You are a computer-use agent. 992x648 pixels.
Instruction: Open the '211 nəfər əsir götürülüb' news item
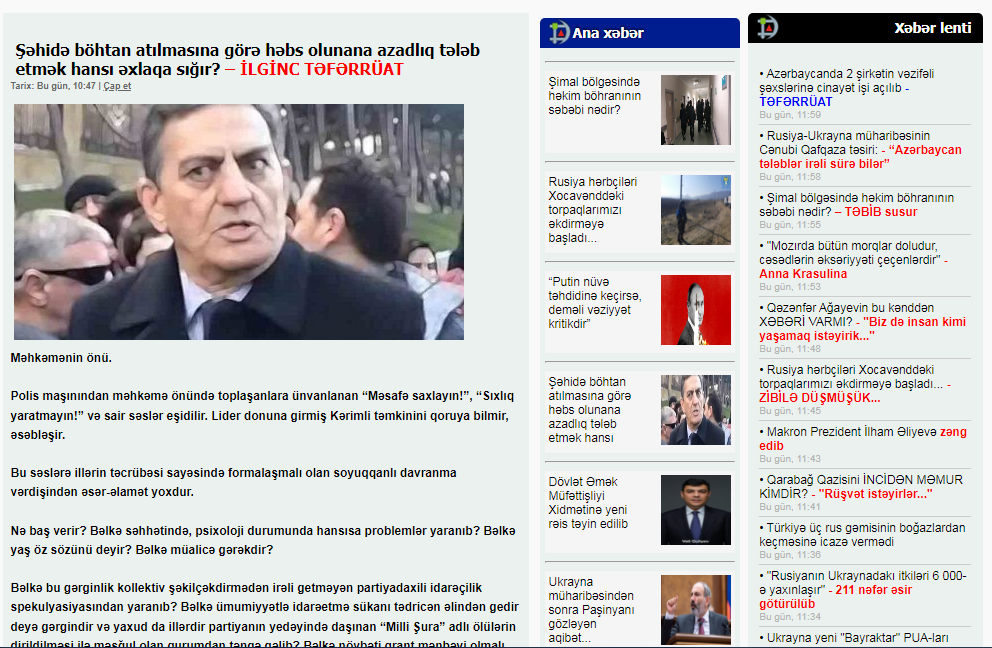tap(863, 589)
